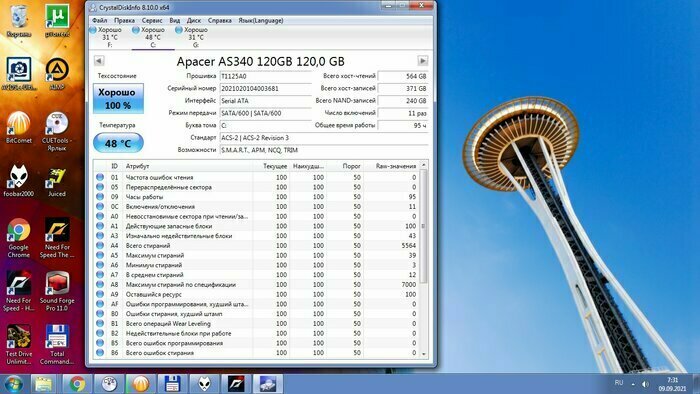Click the Всего хост-записей value 371 GB

(403, 88)
